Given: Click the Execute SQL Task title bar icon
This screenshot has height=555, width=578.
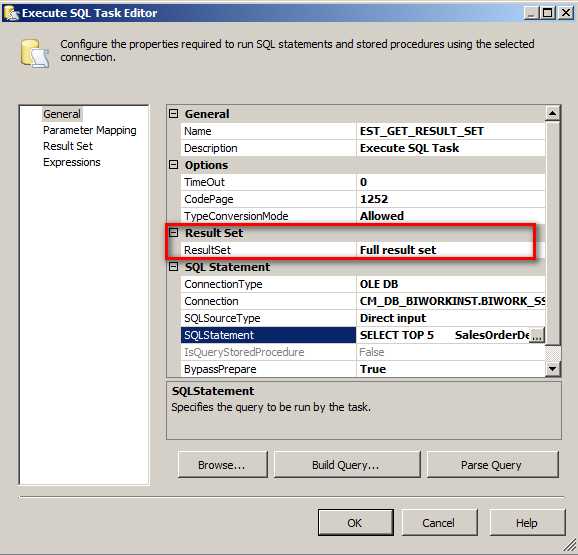Looking at the screenshot, I should [x=11, y=13].
